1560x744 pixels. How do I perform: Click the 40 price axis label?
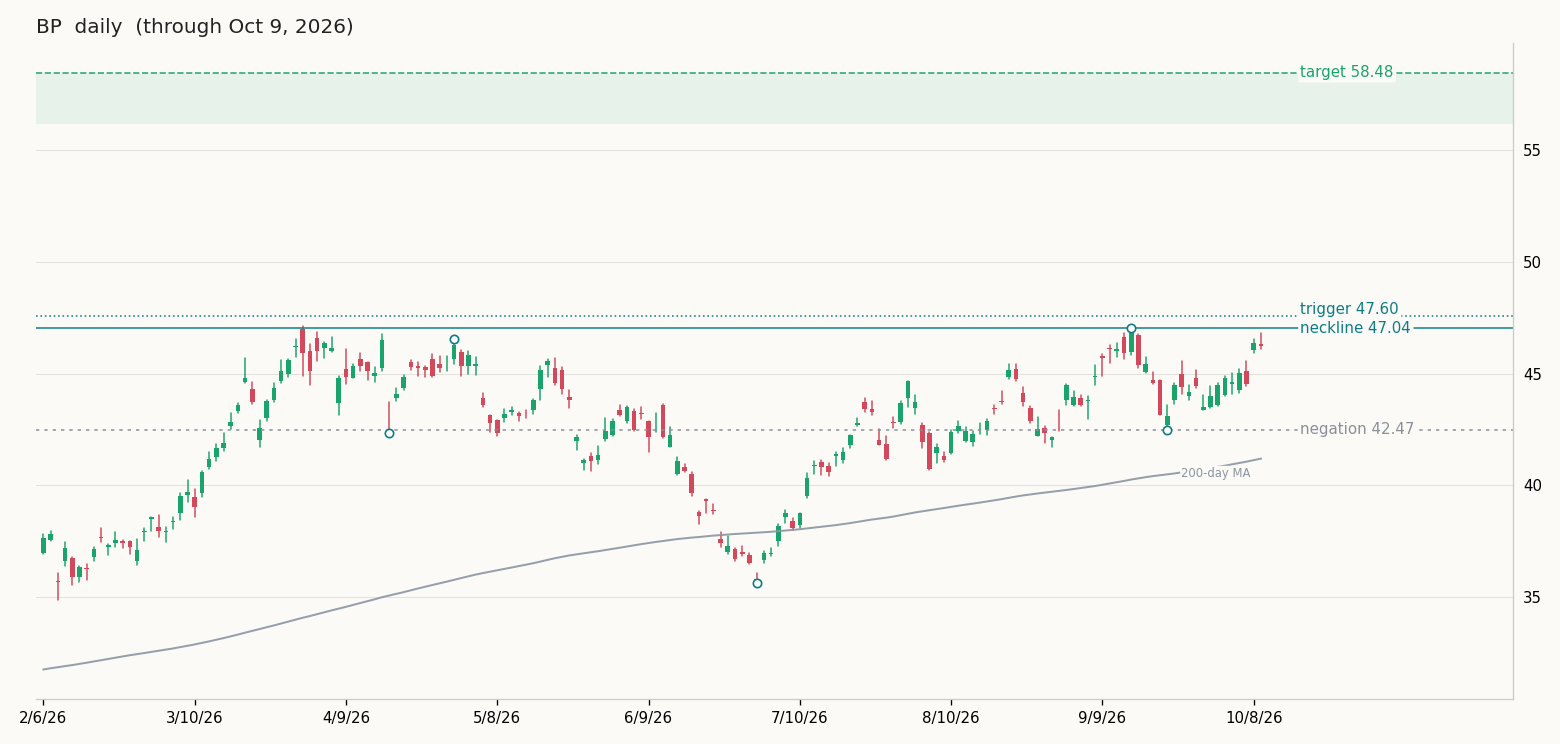pos(1532,486)
